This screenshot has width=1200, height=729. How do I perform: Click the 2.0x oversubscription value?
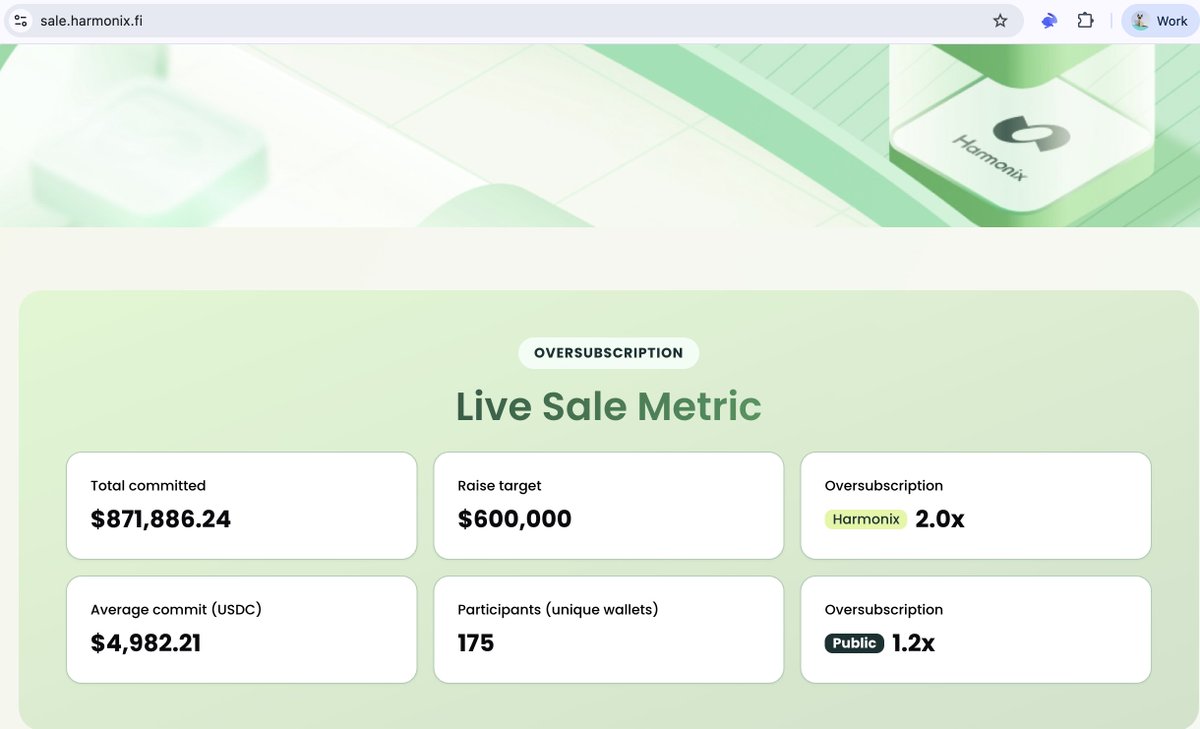click(x=940, y=519)
